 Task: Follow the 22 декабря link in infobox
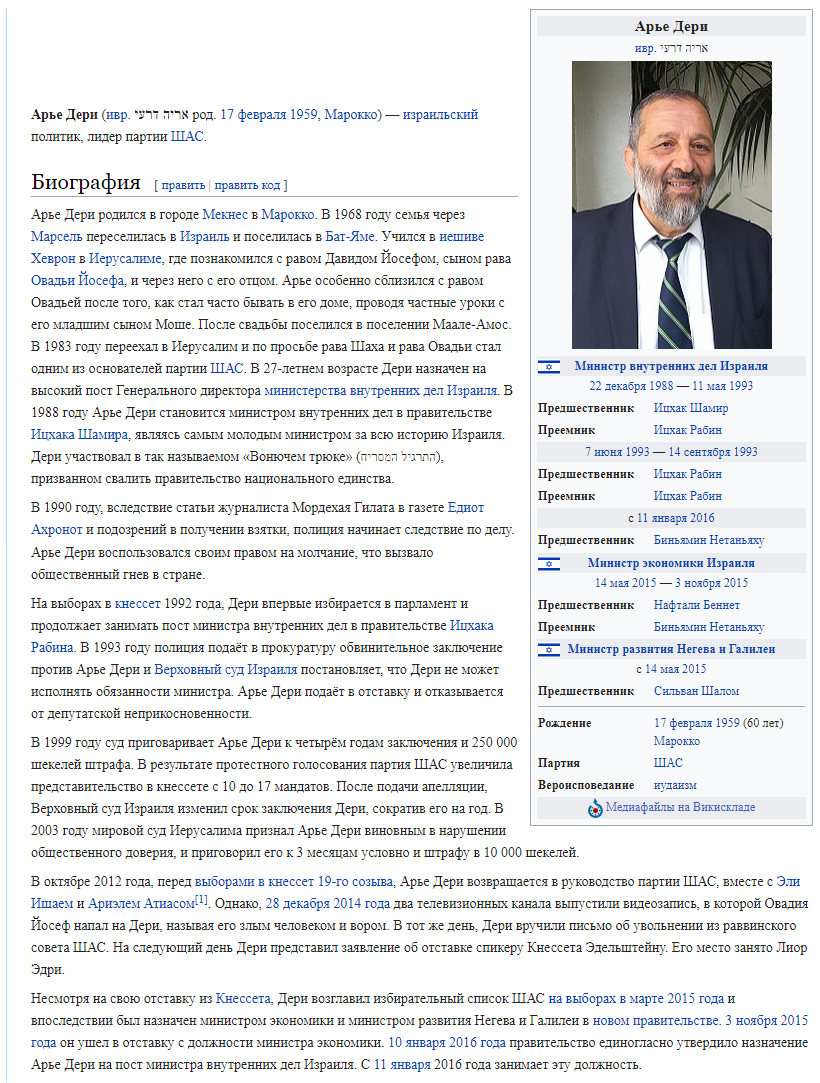tap(616, 387)
